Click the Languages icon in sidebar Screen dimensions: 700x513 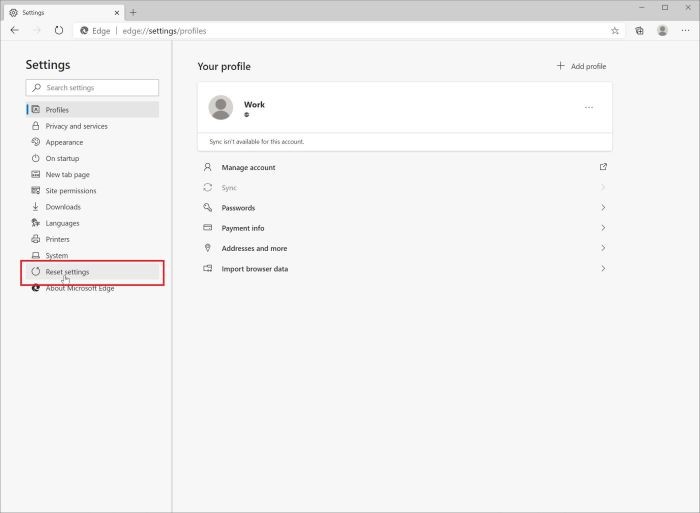point(36,222)
